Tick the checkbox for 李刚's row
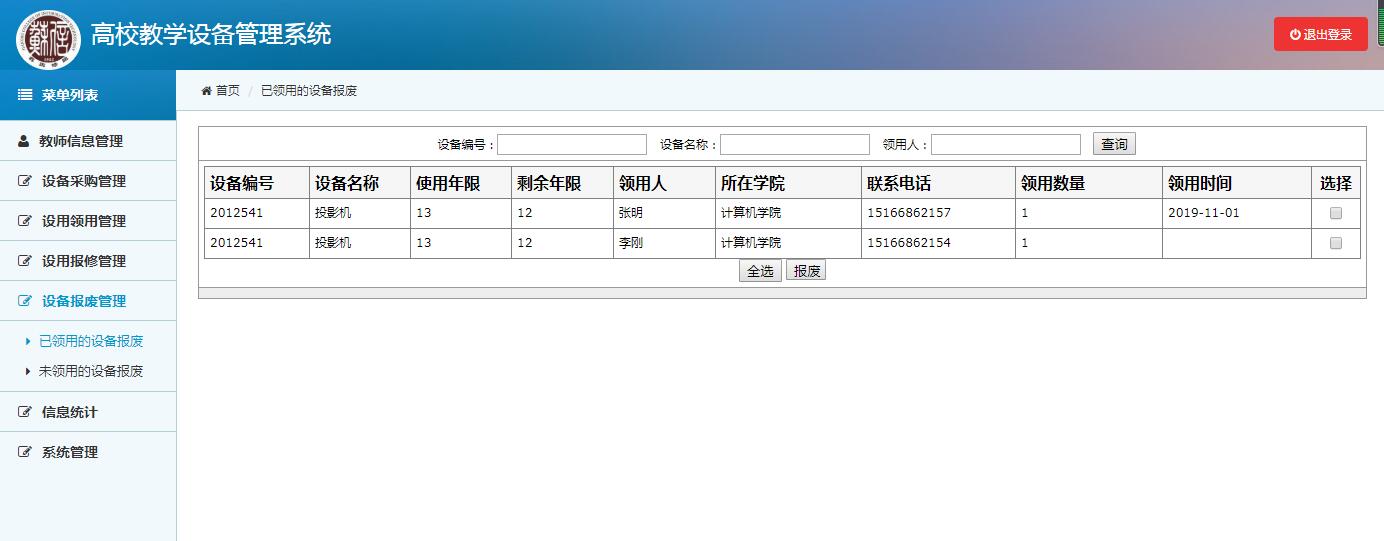1384x541 pixels. 1336,243
